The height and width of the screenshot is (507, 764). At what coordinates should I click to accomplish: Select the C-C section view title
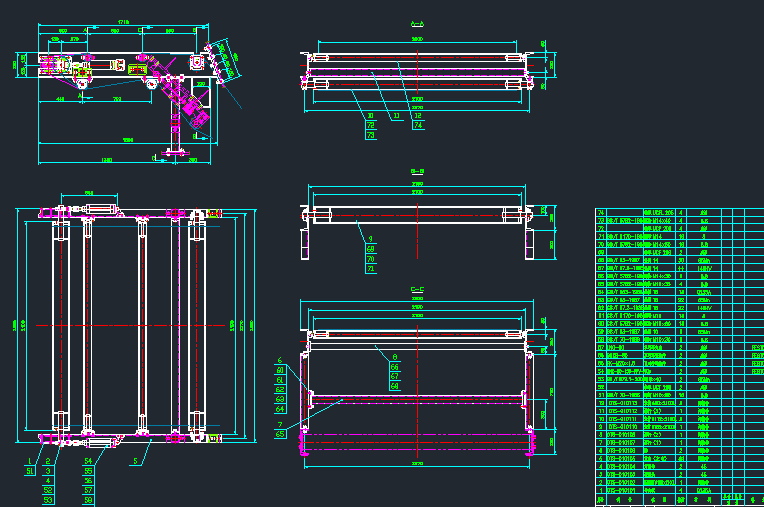click(x=418, y=289)
